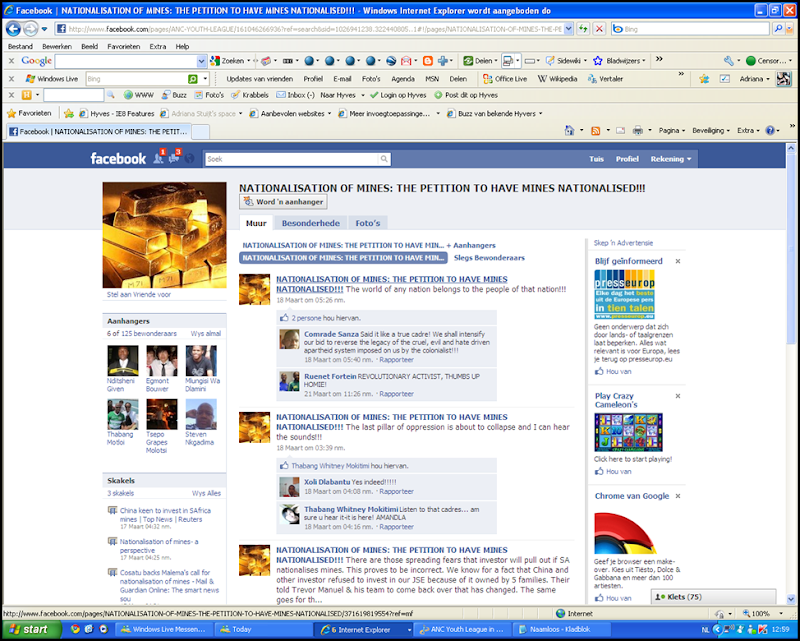Click the Facebook search magnifier icon
The height and width of the screenshot is (641, 800).
tap(384, 159)
